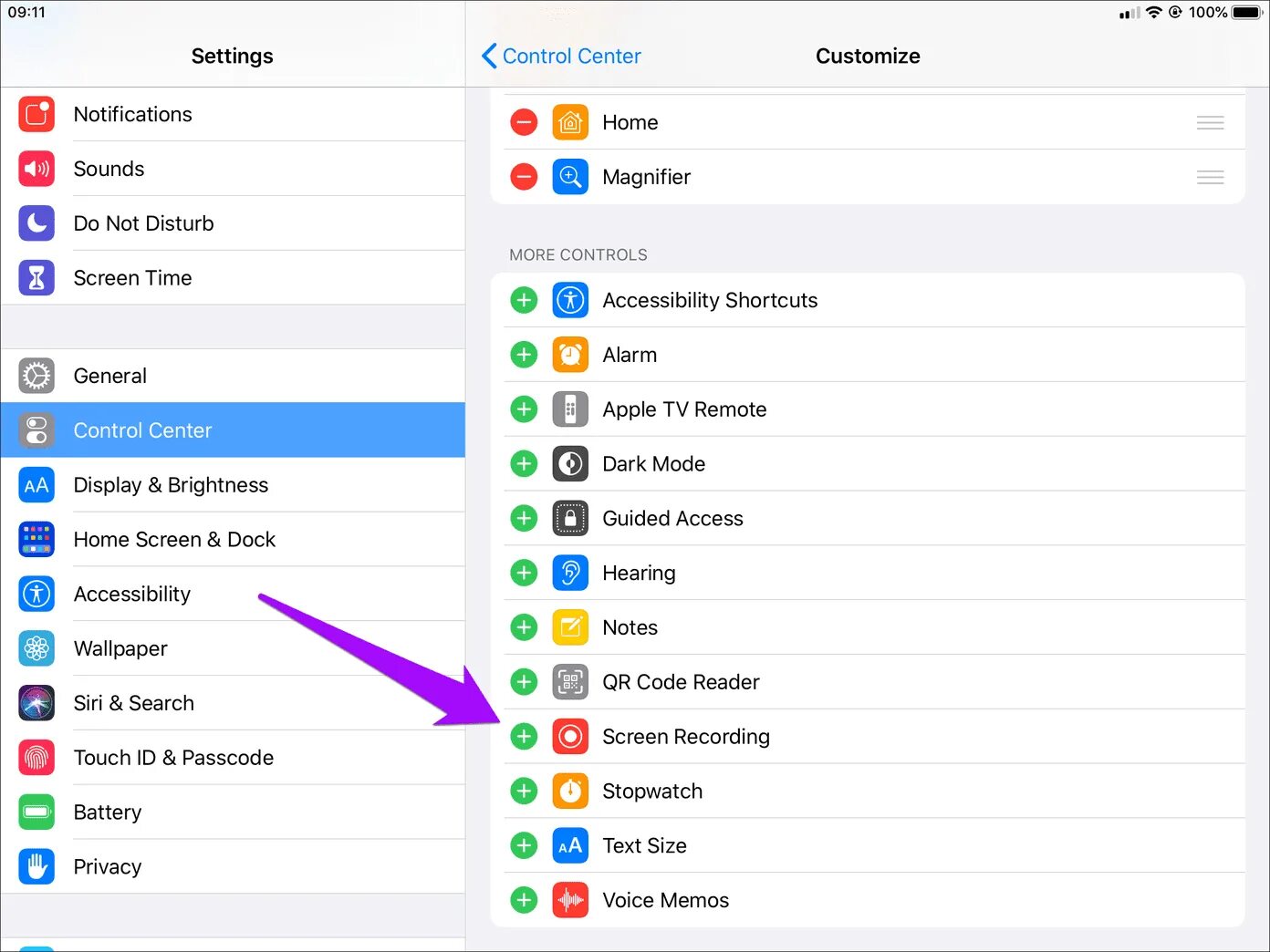Remove Magnifier using red minus button

tap(524, 177)
